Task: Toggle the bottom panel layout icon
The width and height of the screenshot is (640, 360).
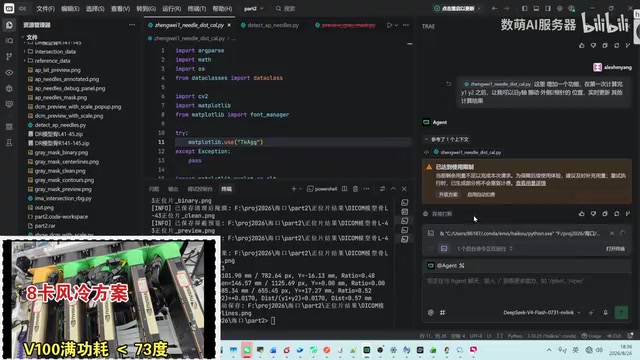Action: [536, 9]
